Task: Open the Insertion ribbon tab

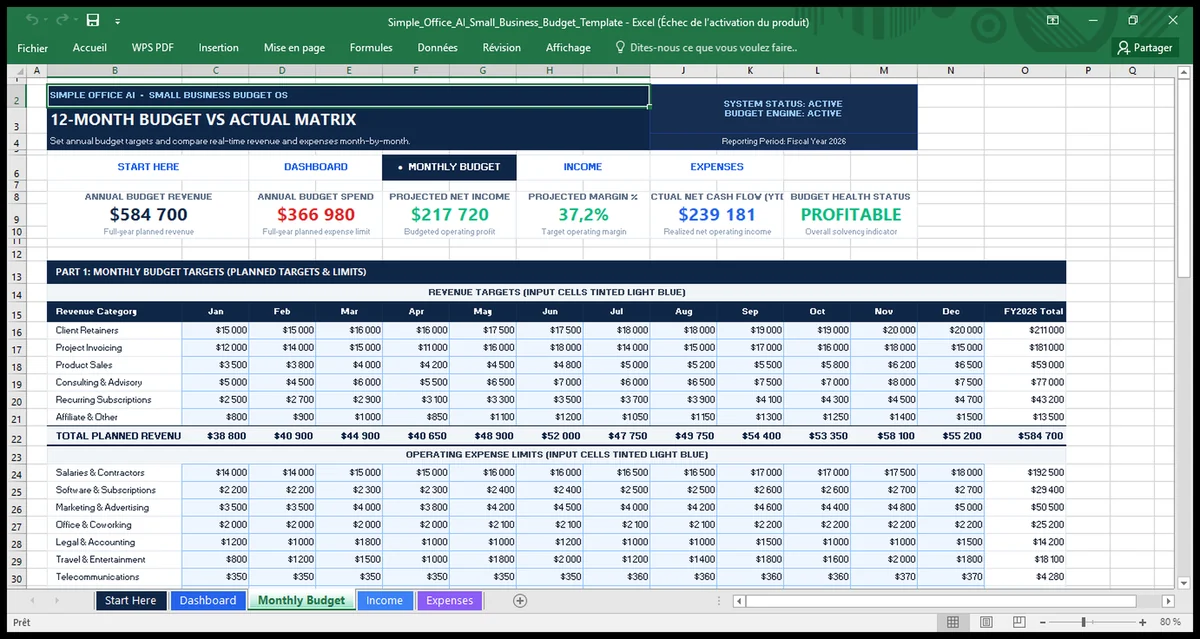Action: [x=218, y=47]
